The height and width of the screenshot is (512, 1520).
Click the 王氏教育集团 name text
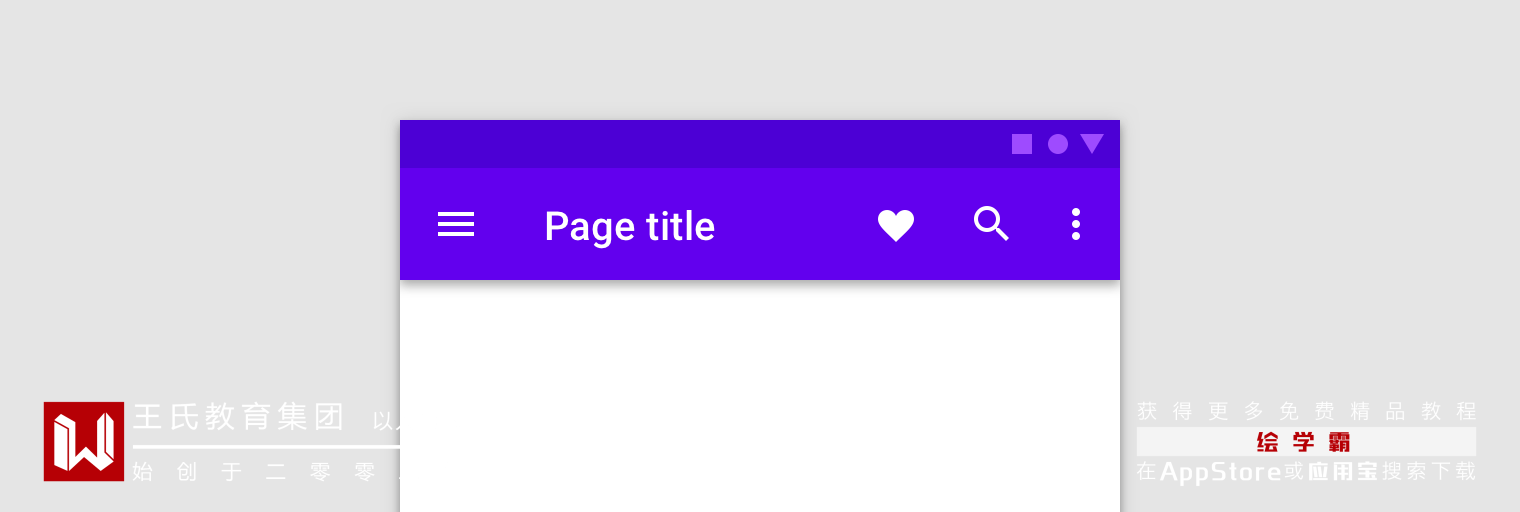point(239,417)
